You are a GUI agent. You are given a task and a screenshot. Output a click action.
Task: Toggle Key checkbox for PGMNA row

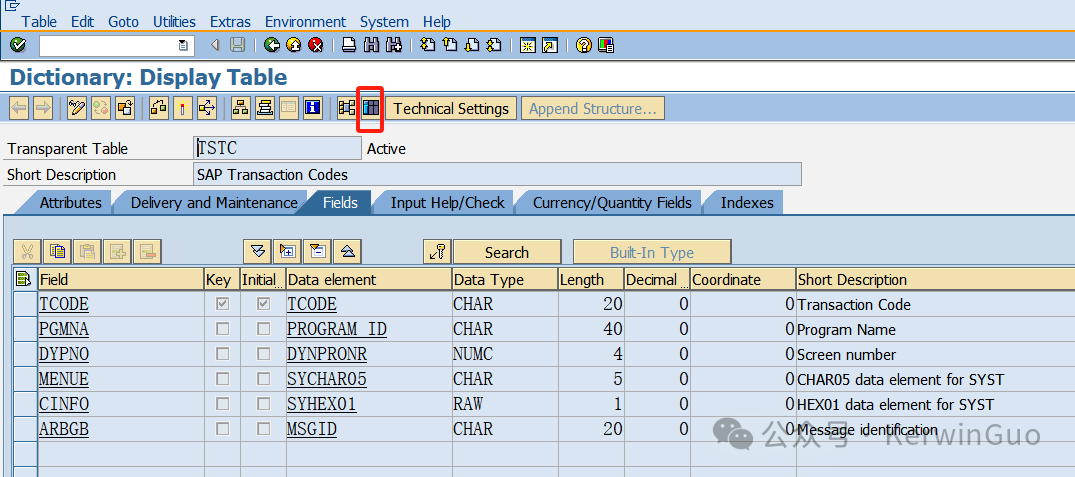[x=222, y=329]
